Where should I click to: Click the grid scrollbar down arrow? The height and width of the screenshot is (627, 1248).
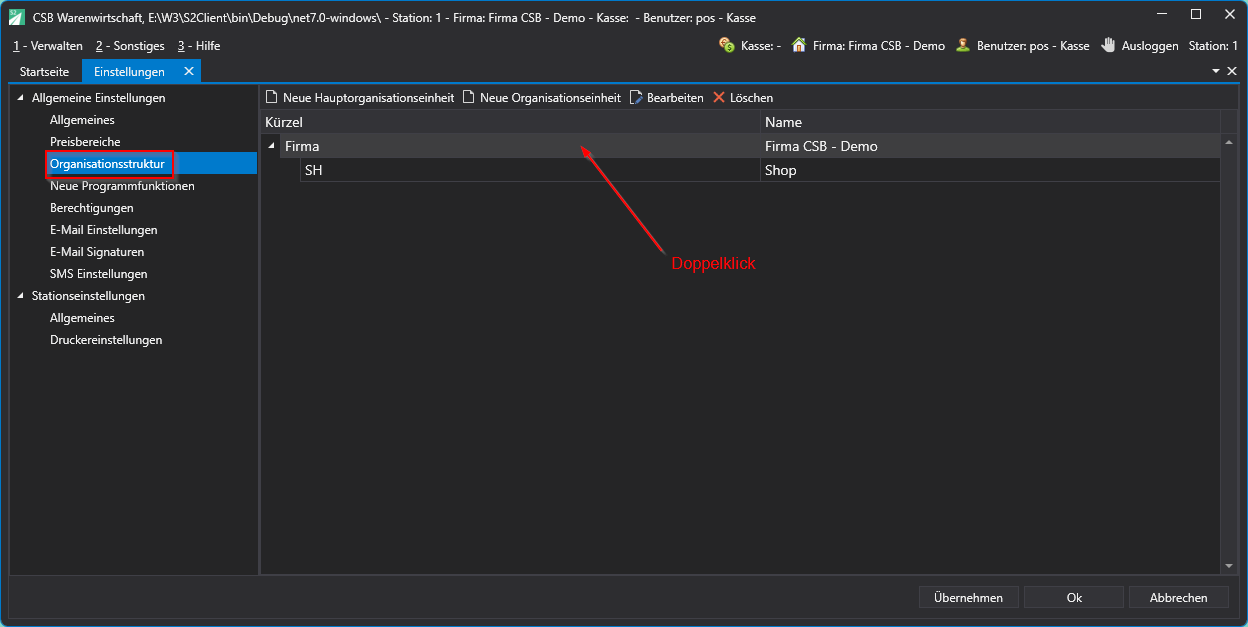pos(1229,566)
